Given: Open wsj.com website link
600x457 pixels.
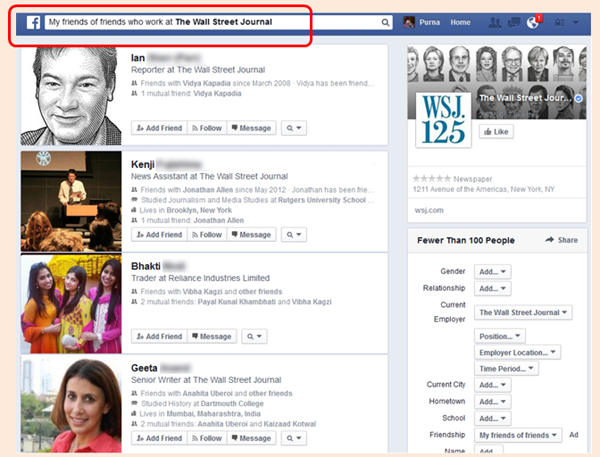Looking at the screenshot, I should pyautogui.click(x=429, y=210).
